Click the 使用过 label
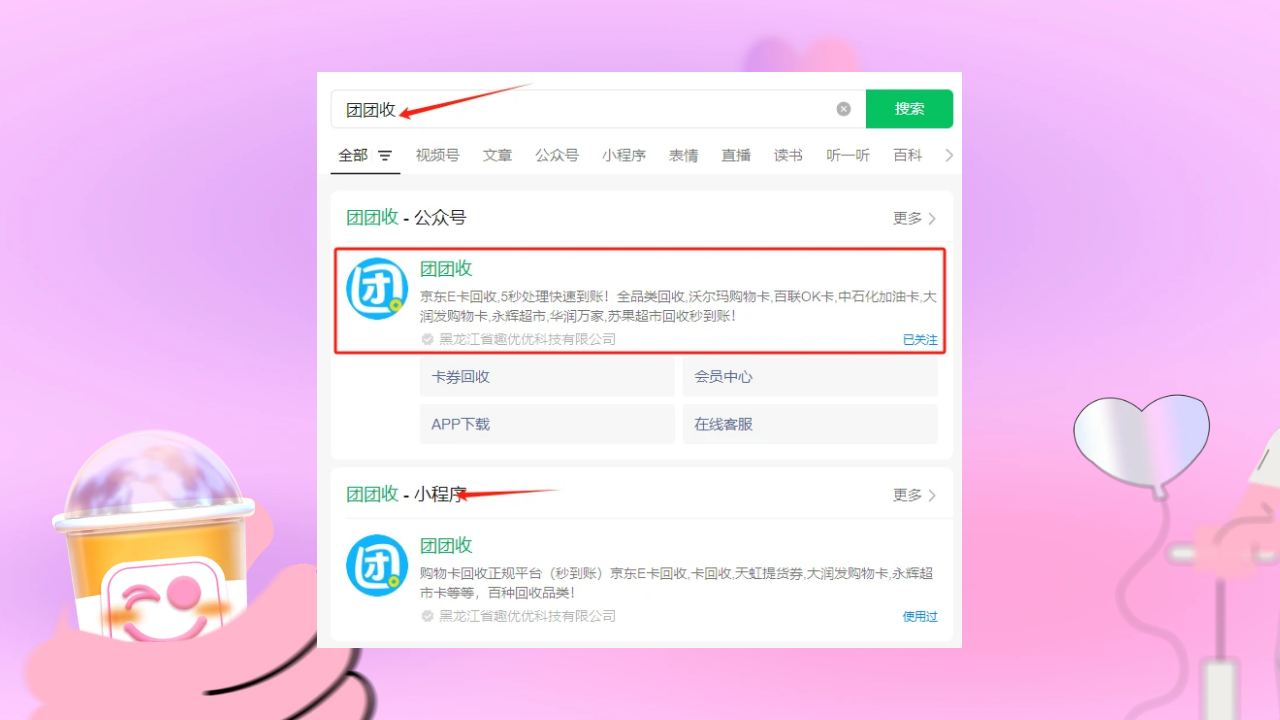Viewport: 1280px width, 720px height. pyautogui.click(x=920, y=617)
